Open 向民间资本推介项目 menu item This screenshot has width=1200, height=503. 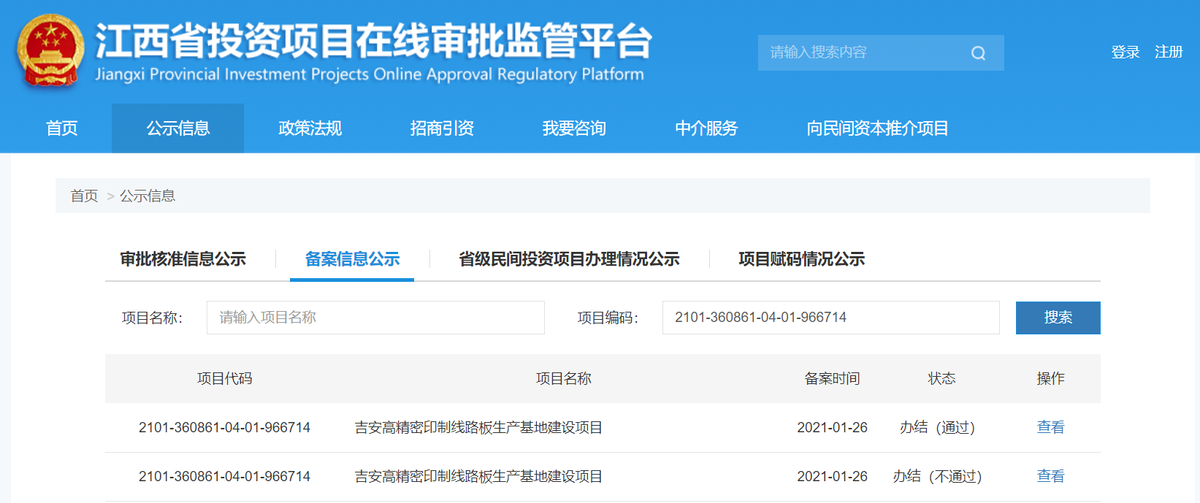pos(877,128)
